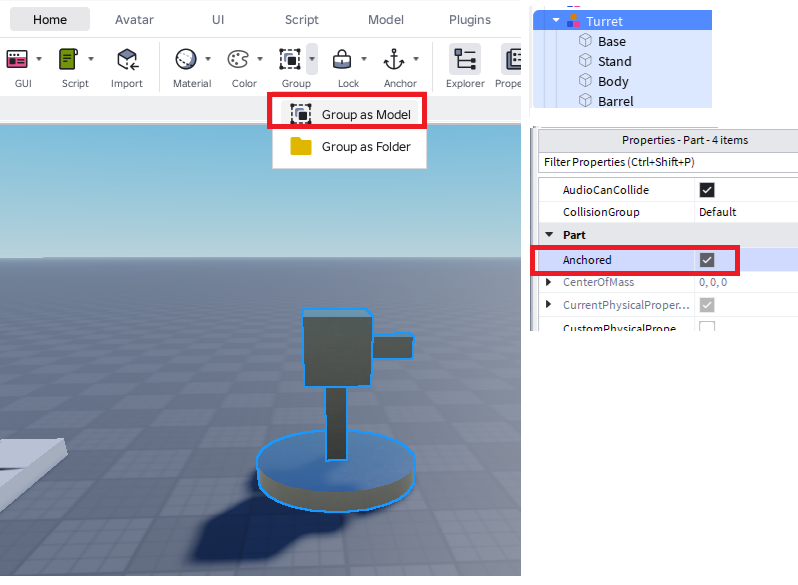Screen dimensions: 798x585
Task: Open the Color tool icon
Action: tap(239, 59)
